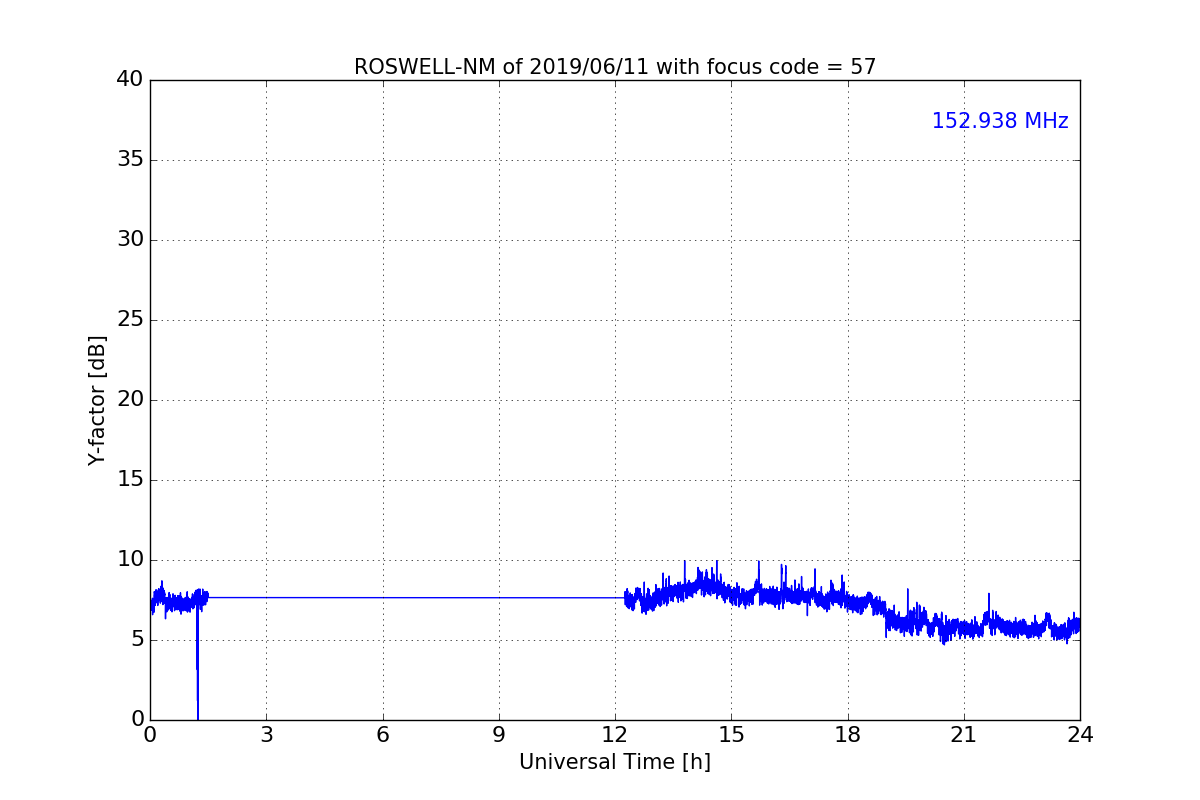Click the 'Y-factor [dB]' axis label
This screenshot has height=800, width=1200.
click(x=97, y=400)
